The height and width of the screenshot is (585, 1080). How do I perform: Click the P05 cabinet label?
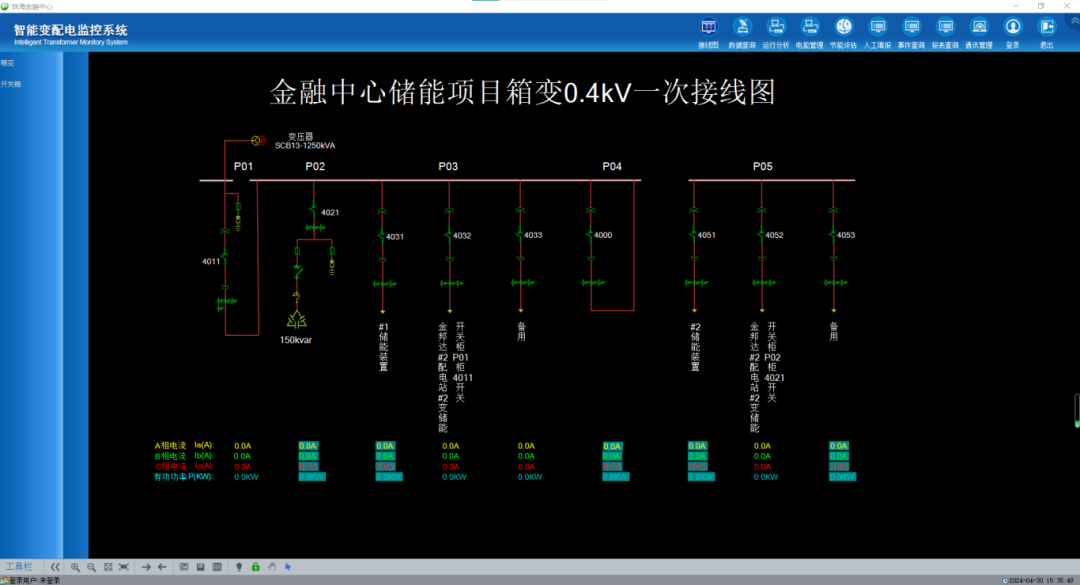point(762,167)
